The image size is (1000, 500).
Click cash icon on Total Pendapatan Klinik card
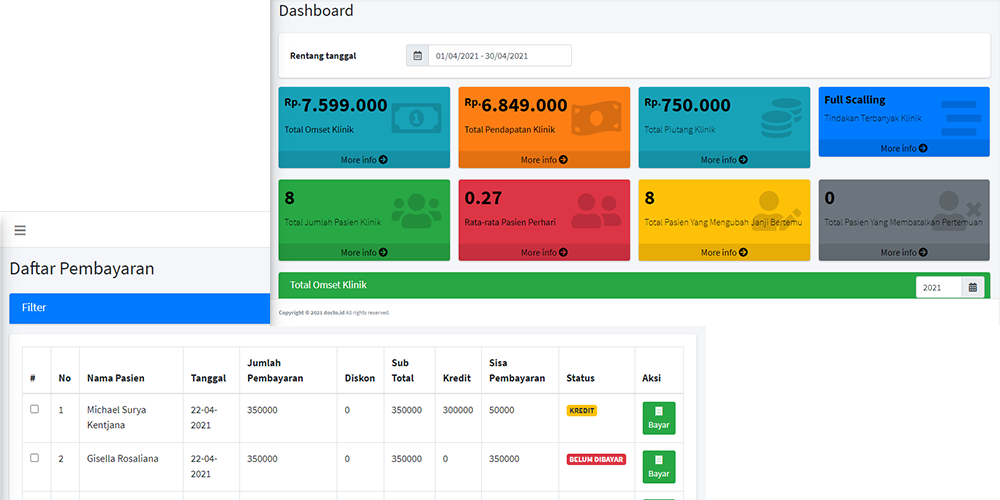596,118
